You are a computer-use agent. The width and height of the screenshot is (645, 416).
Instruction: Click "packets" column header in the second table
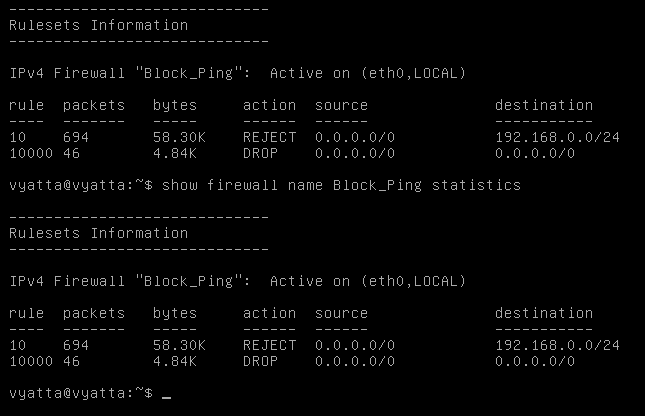click(x=94, y=313)
